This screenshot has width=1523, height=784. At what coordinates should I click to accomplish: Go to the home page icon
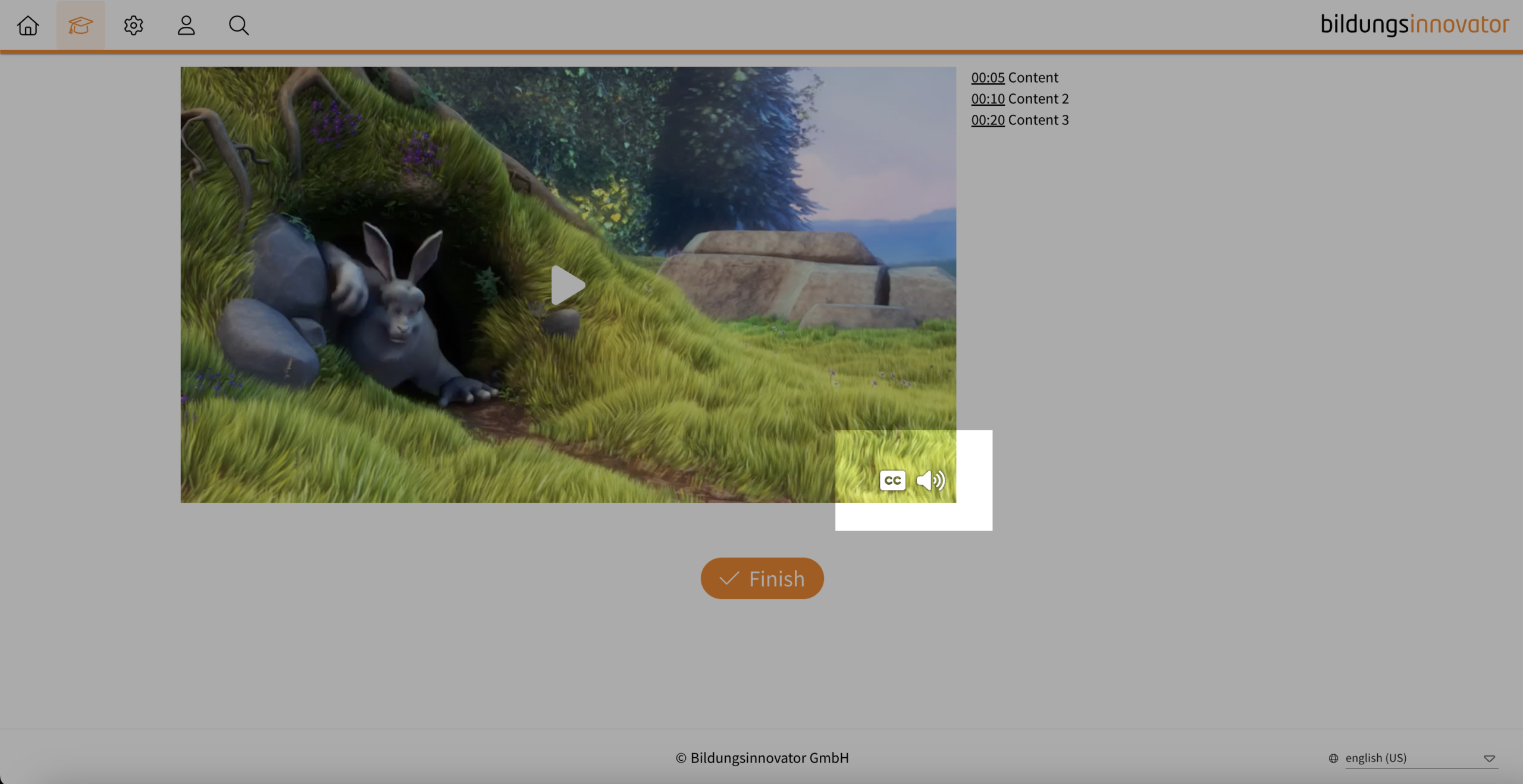(x=28, y=26)
